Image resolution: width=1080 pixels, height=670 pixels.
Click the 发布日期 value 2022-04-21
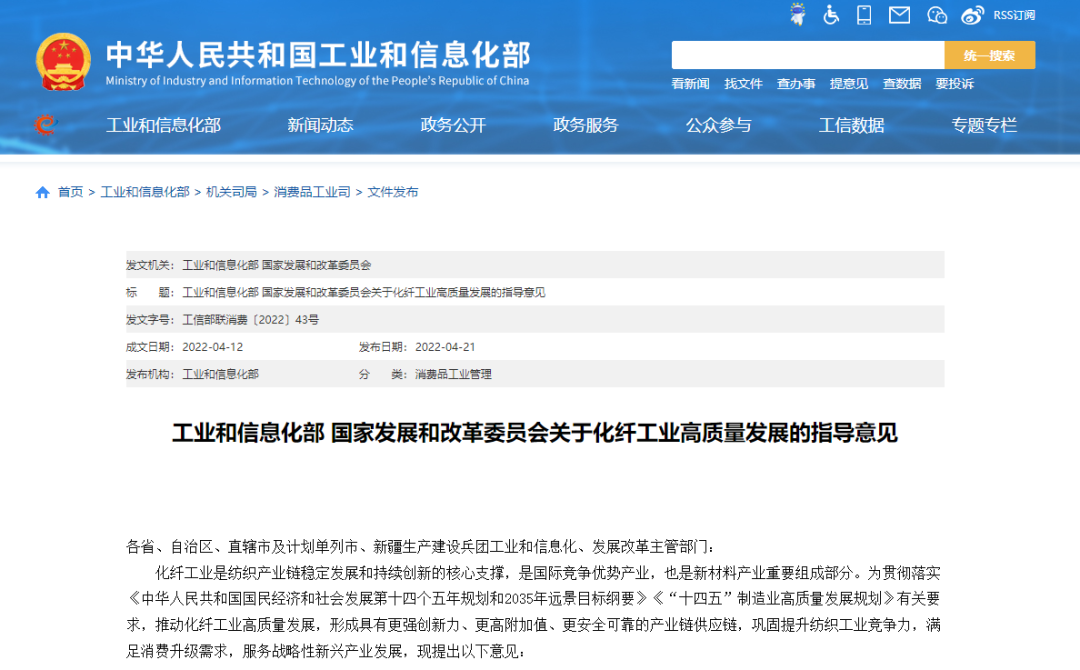(x=445, y=347)
